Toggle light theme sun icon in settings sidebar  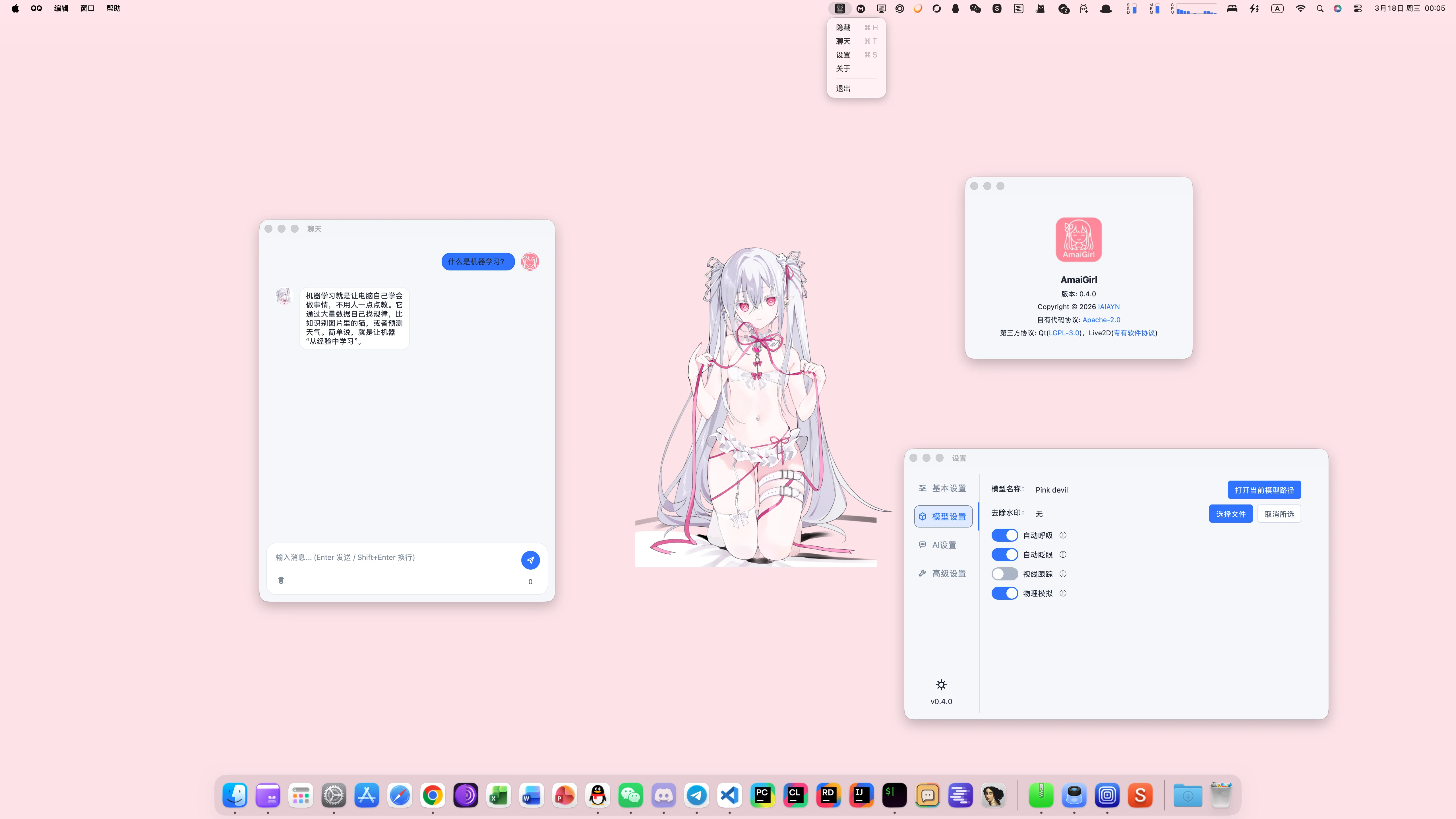(x=941, y=684)
